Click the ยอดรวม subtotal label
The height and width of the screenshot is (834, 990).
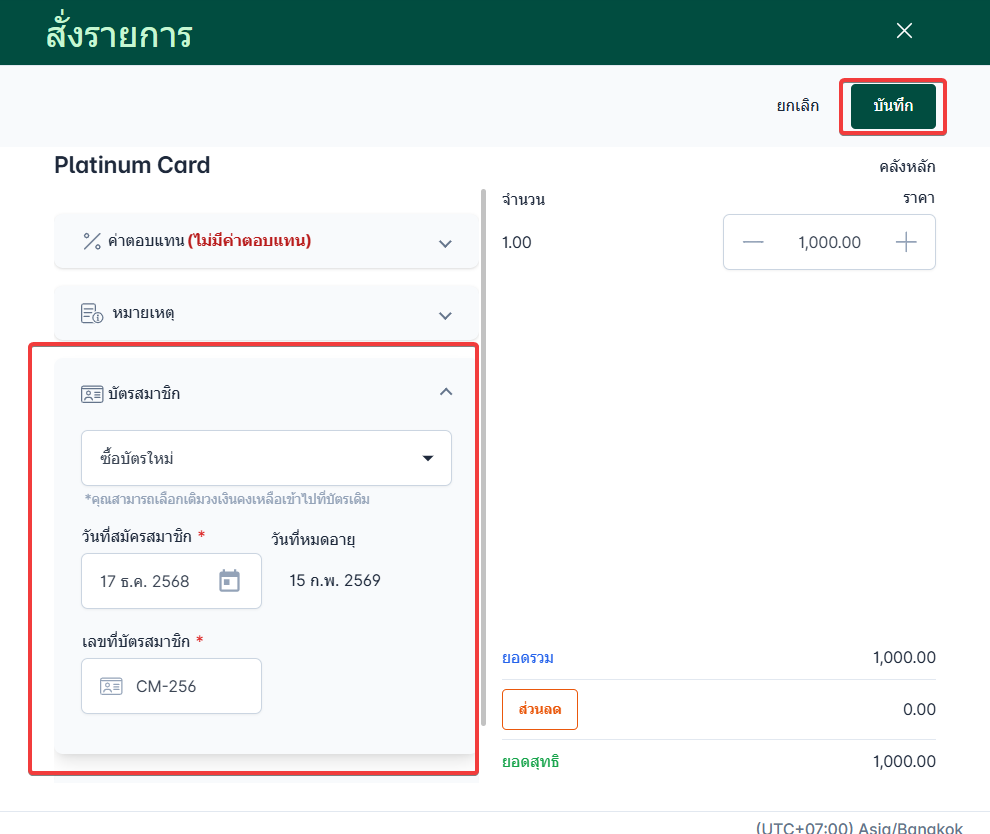pyautogui.click(x=528, y=658)
